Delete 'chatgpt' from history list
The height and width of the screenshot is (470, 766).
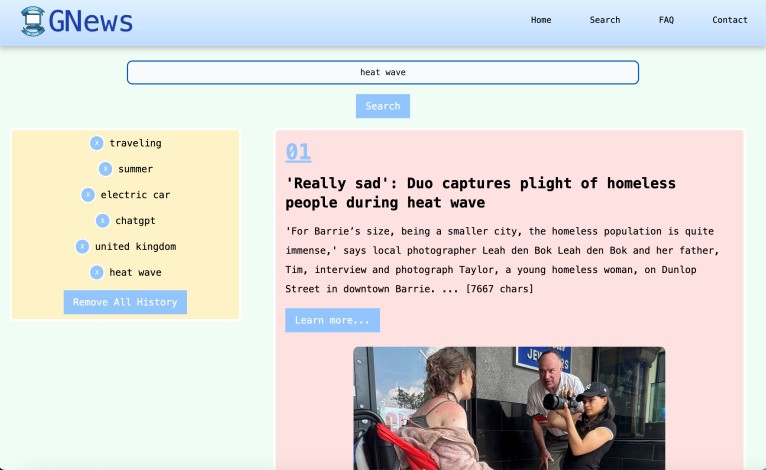[102, 221]
